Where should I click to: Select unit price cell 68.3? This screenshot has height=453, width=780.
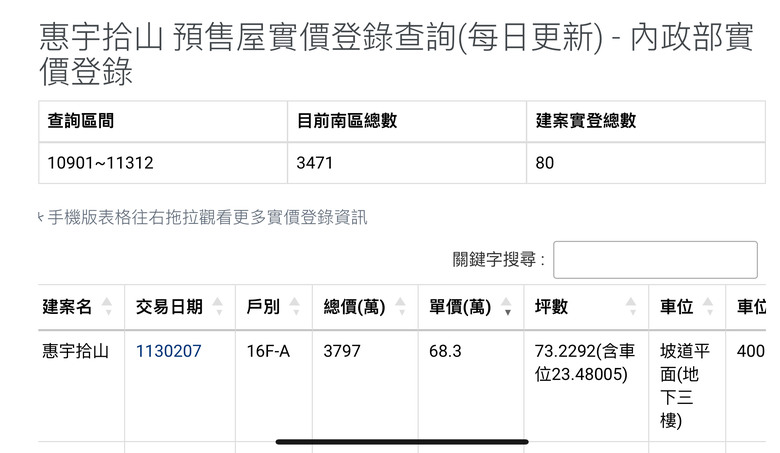pos(471,386)
